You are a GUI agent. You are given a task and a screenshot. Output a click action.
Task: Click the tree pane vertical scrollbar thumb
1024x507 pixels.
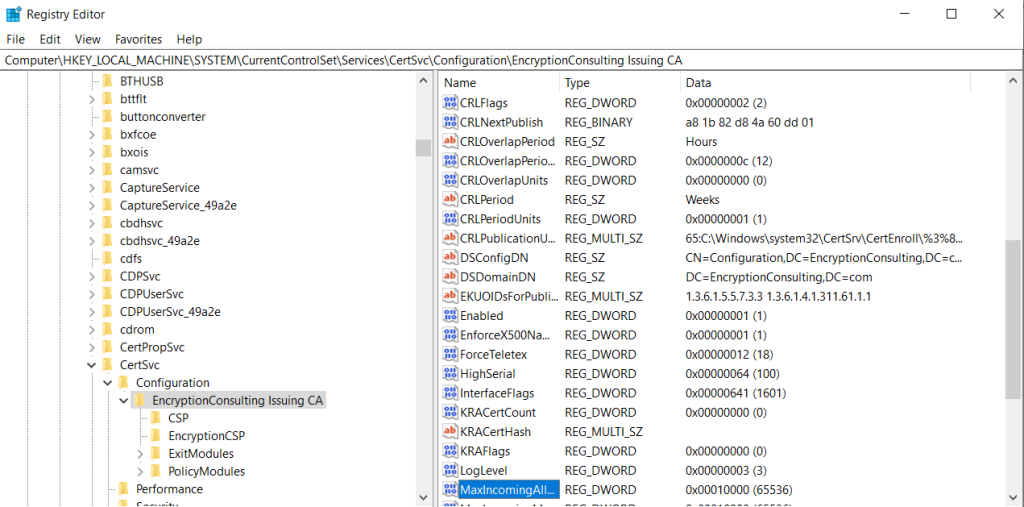pyautogui.click(x=423, y=148)
